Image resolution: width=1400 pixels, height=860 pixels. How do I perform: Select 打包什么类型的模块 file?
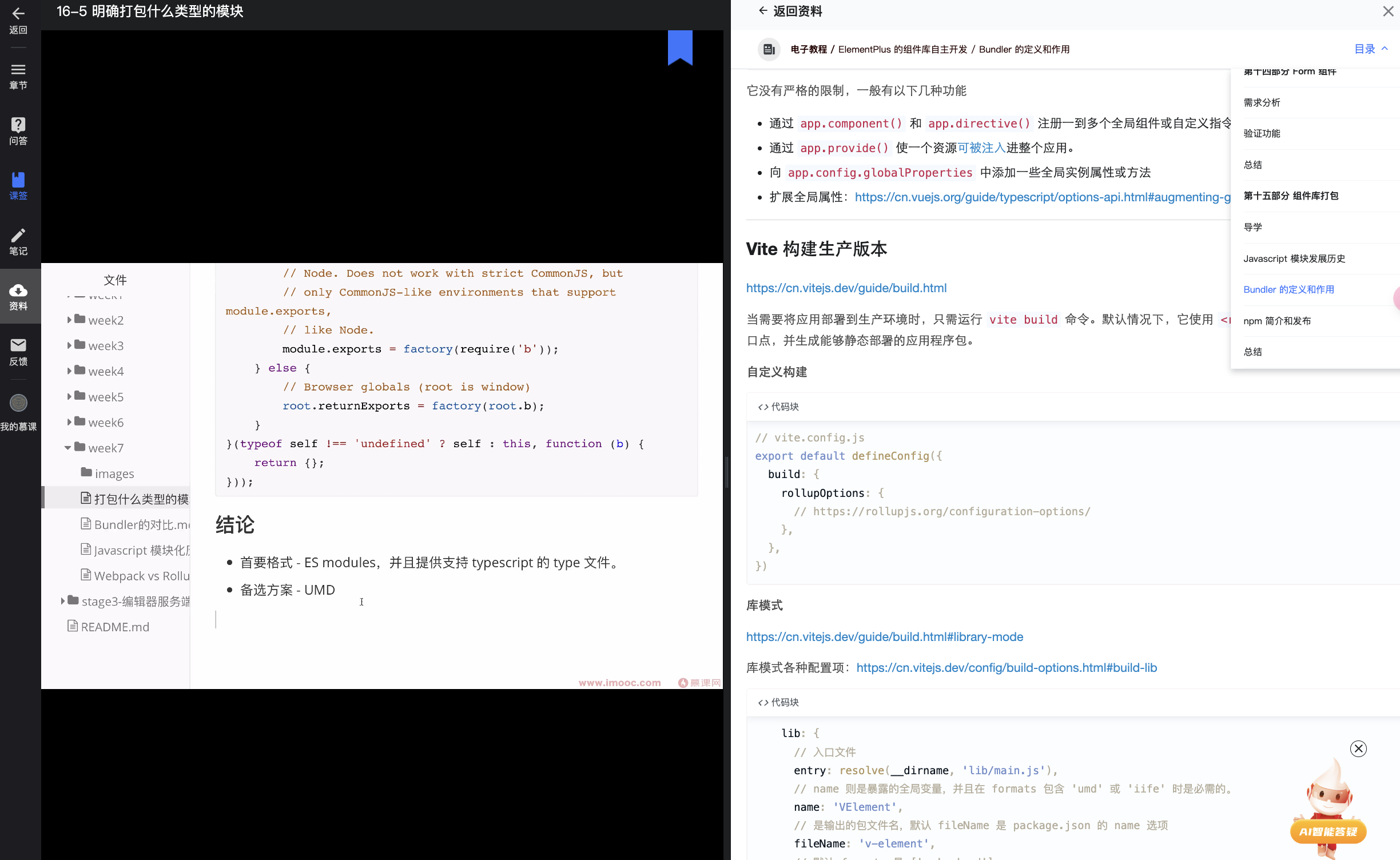pos(134,499)
